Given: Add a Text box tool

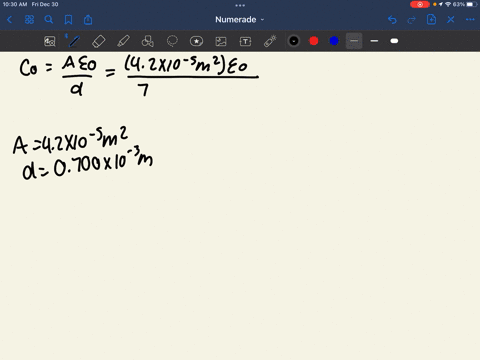Looking at the screenshot, I should click(x=245, y=41).
